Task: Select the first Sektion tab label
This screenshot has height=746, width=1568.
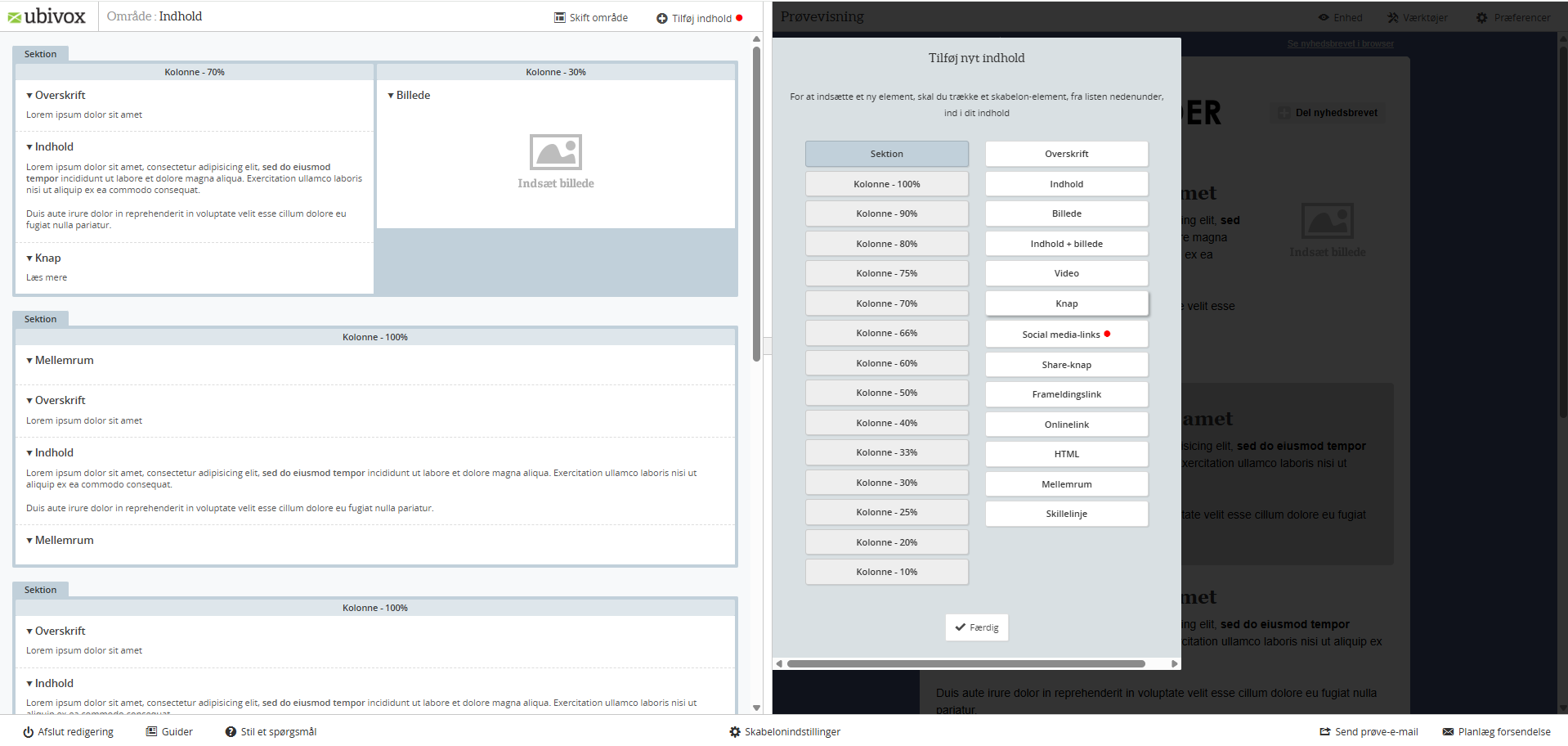Action: coord(40,54)
